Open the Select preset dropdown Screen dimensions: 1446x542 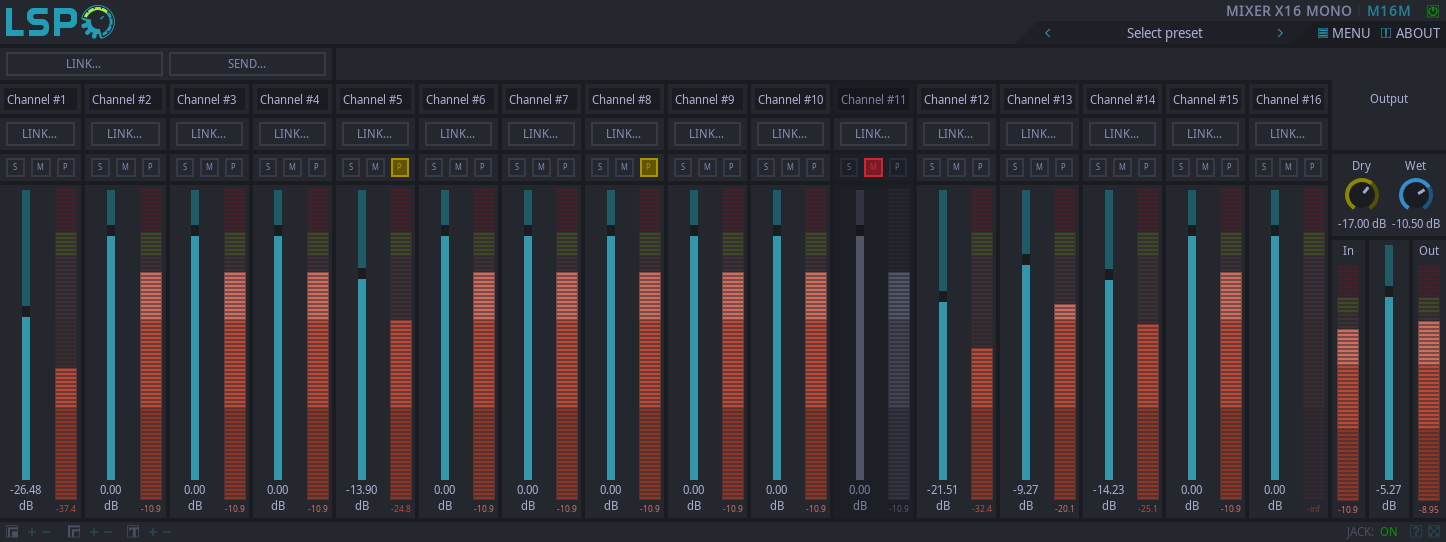pyautogui.click(x=1164, y=33)
